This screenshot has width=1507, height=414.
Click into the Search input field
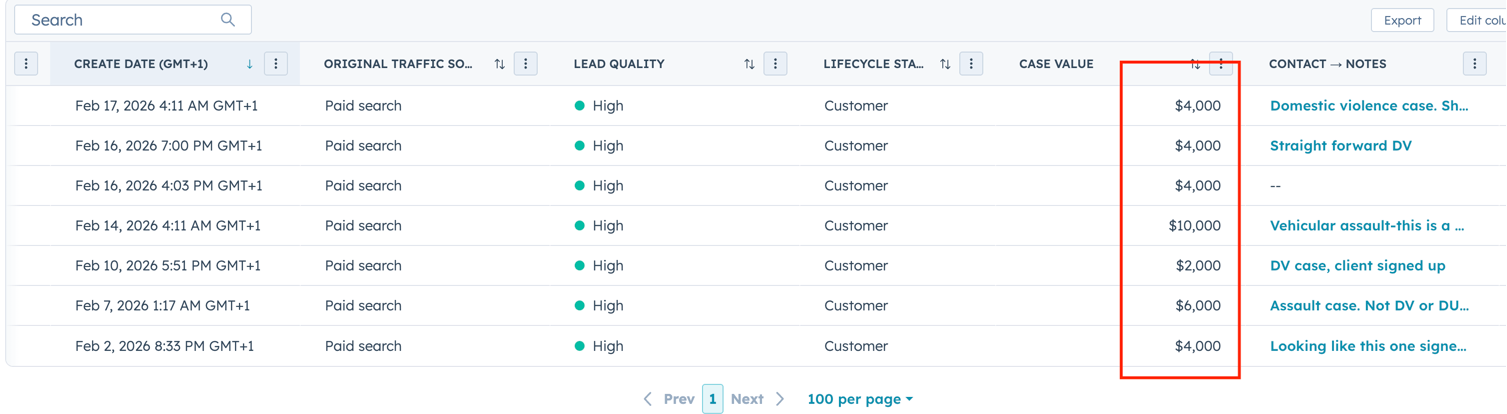pos(120,20)
